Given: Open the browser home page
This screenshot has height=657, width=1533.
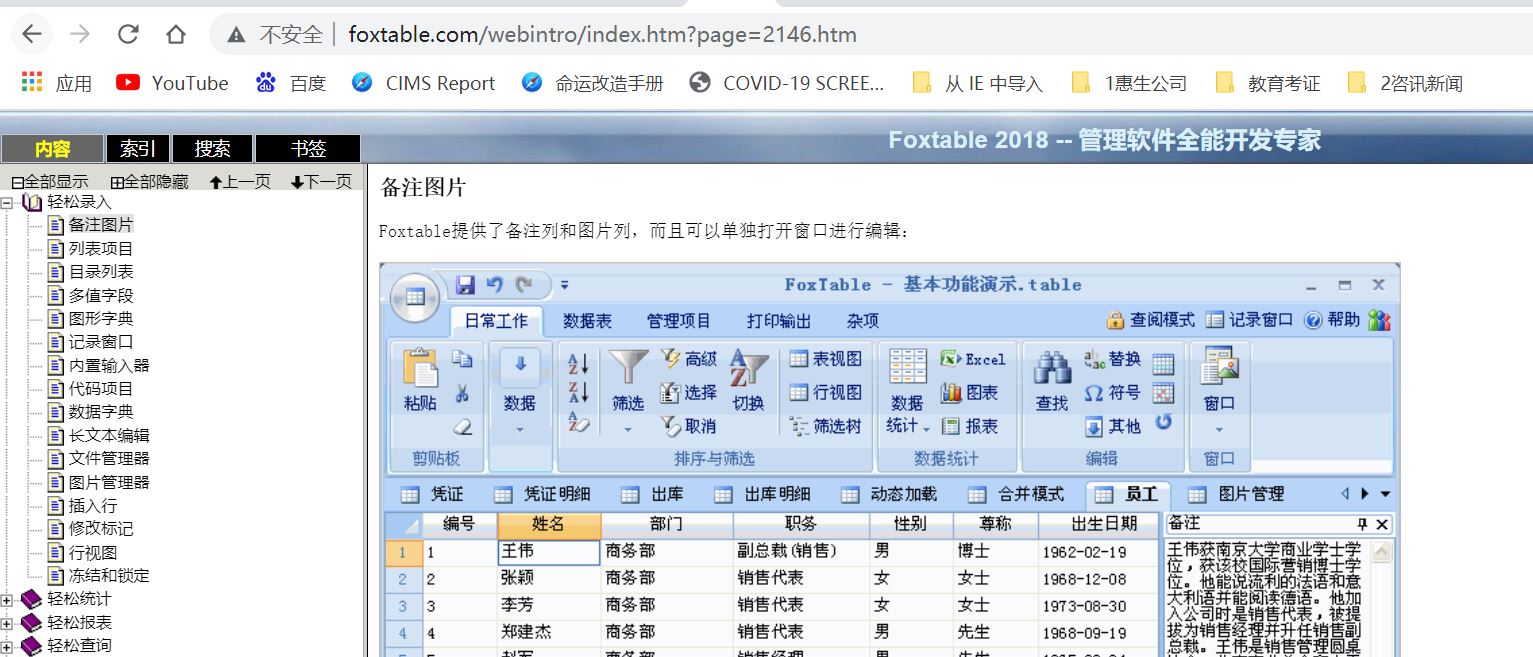Looking at the screenshot, I should 176,35.
